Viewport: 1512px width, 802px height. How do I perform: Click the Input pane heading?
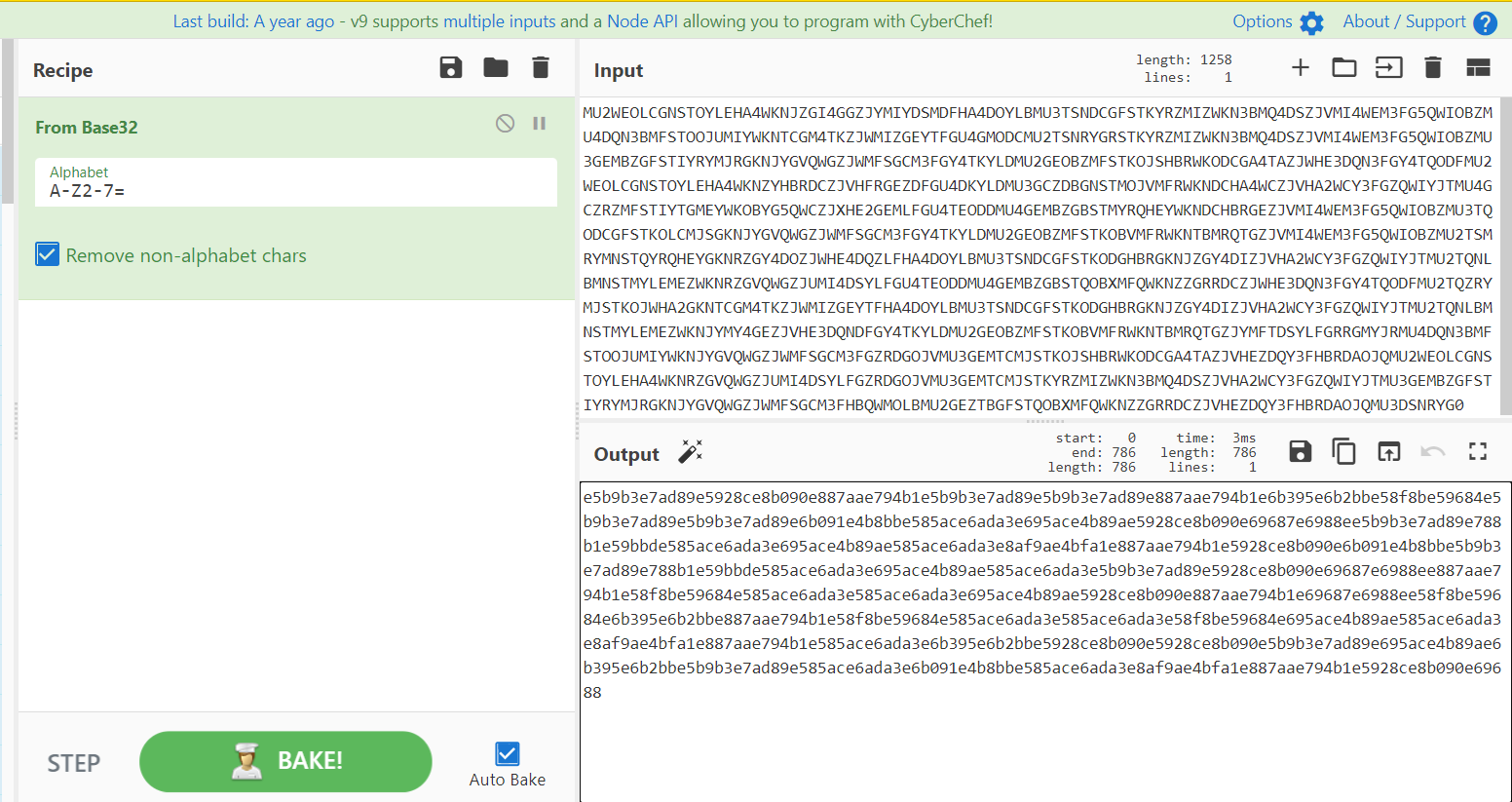(619, 70)
